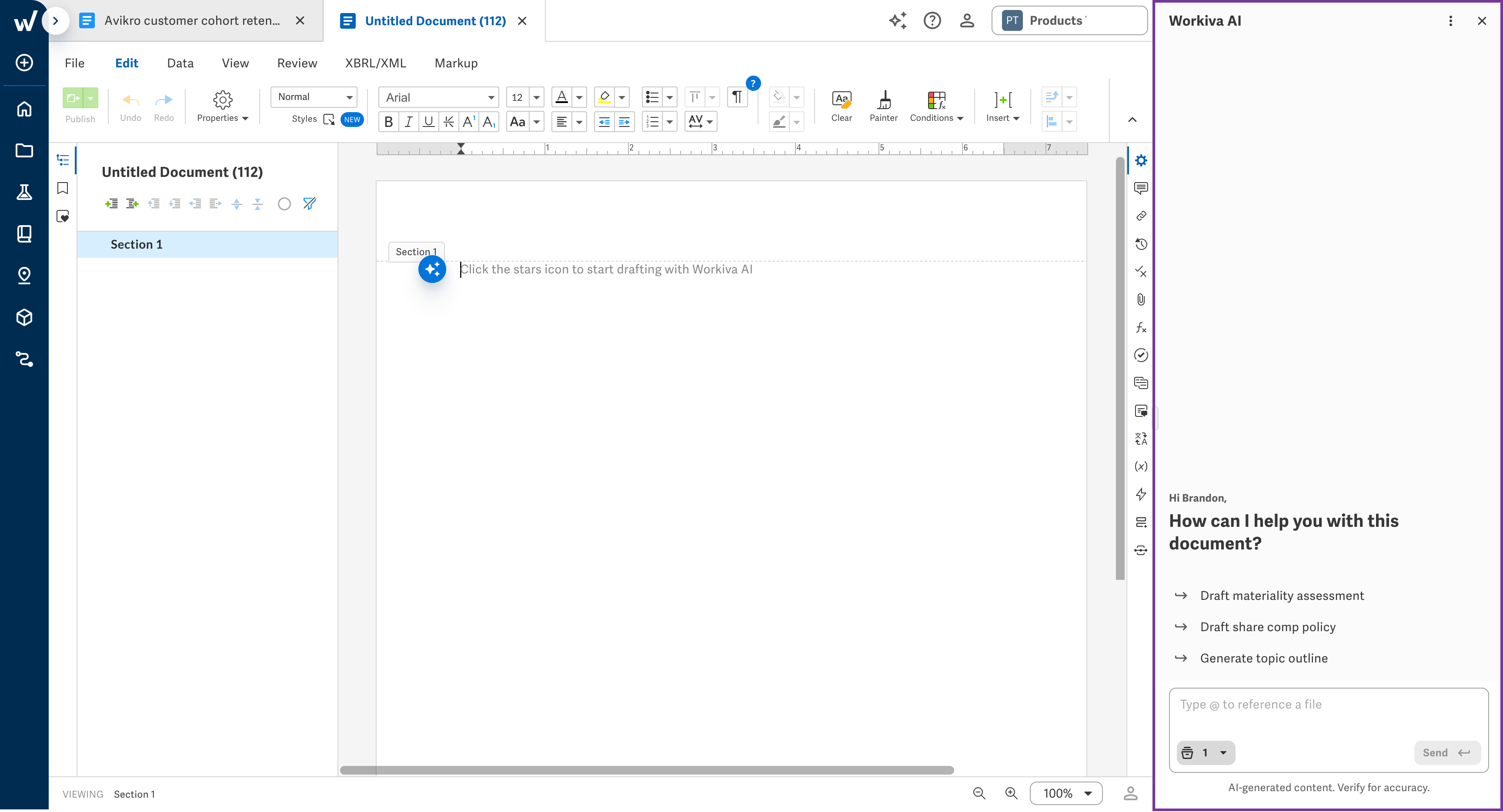Open the Data menu

[180, 63]
